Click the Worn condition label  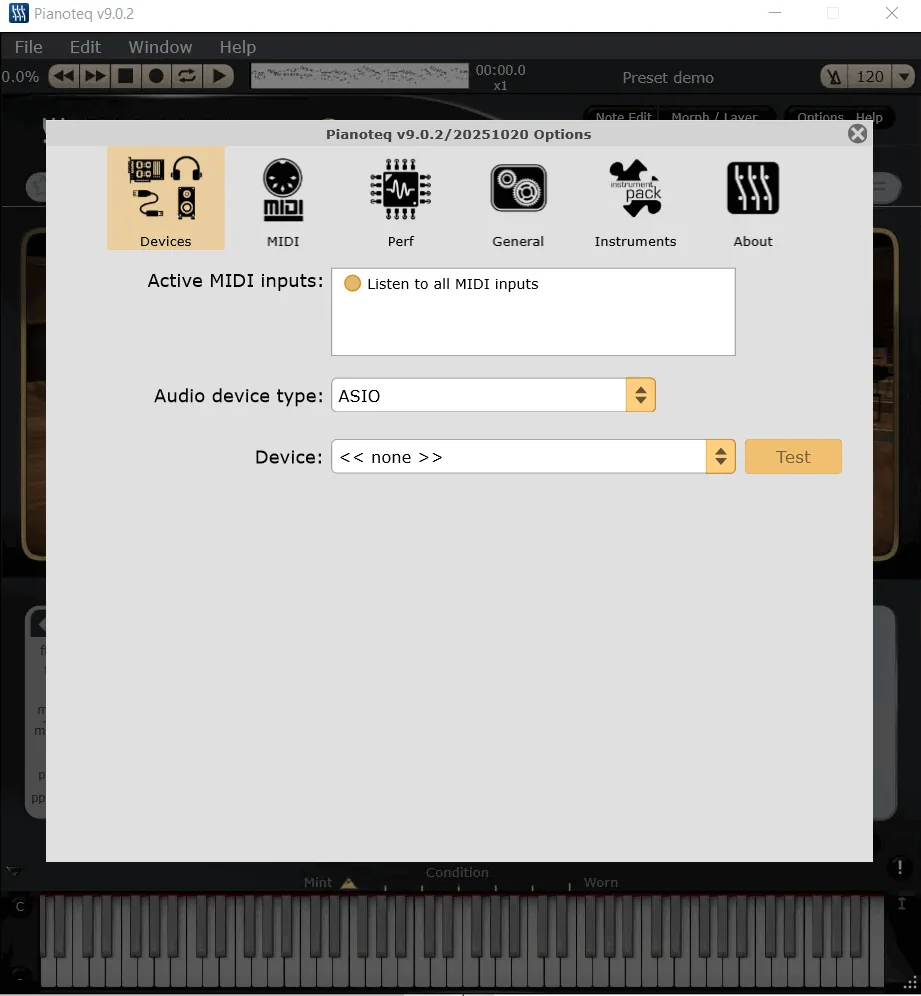point(601,882)
